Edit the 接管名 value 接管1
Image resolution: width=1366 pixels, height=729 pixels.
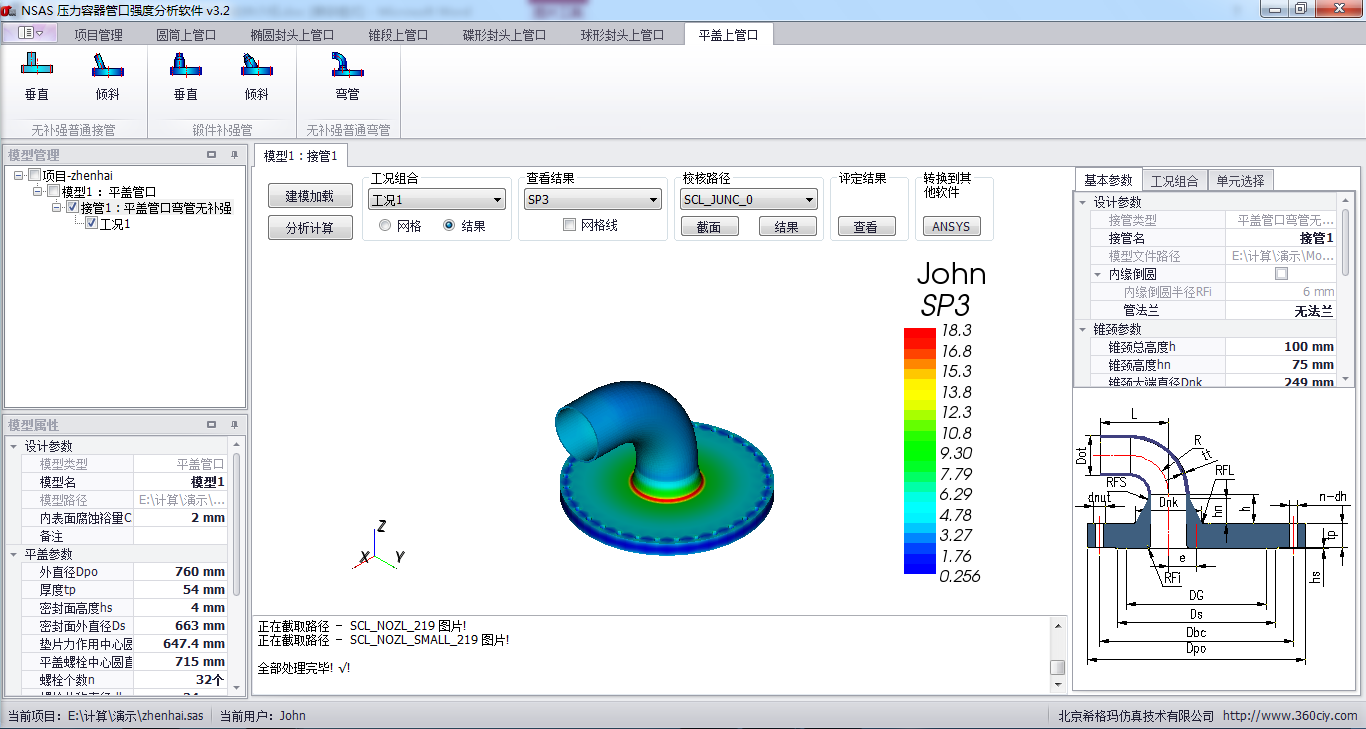pos(1281,238)
